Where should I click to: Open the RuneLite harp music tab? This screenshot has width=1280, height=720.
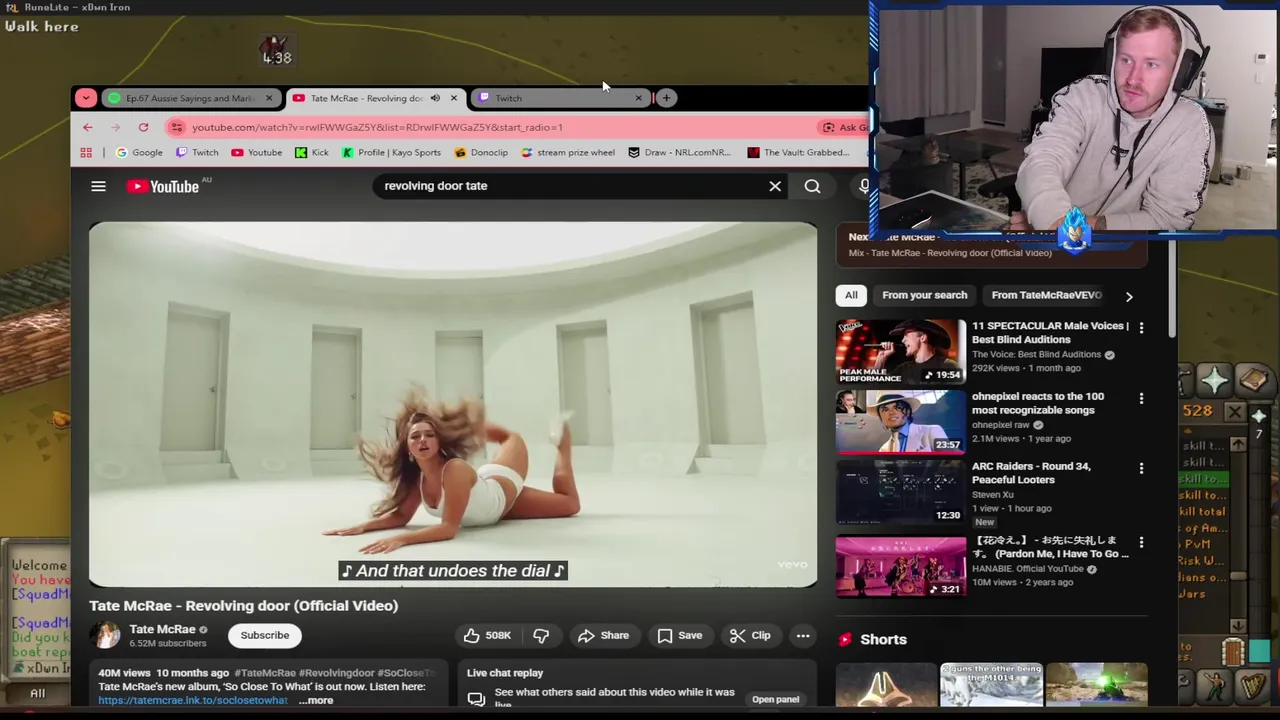tap(1253, 686)
